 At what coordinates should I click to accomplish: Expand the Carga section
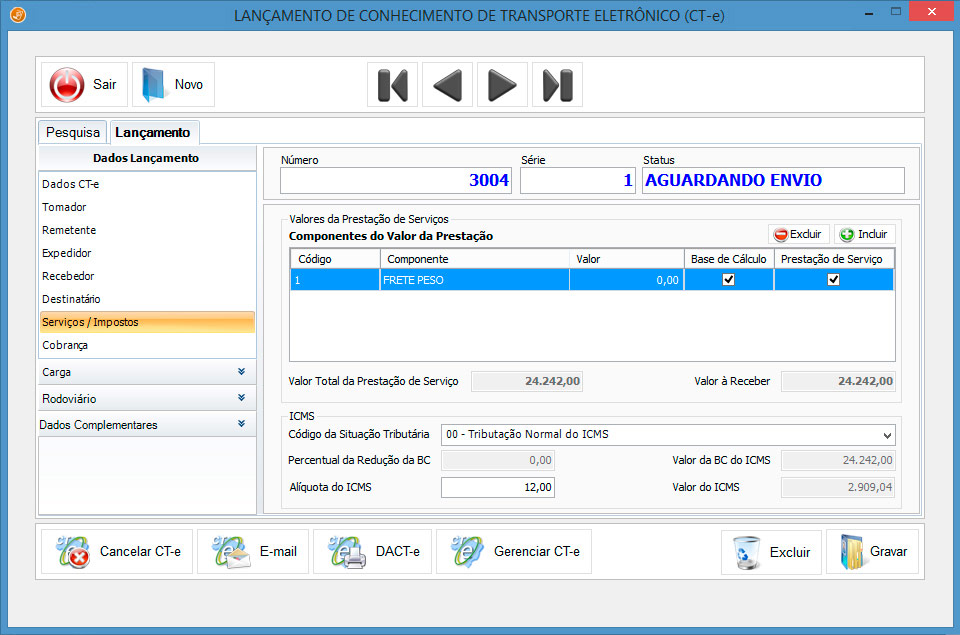pos(147,372)
